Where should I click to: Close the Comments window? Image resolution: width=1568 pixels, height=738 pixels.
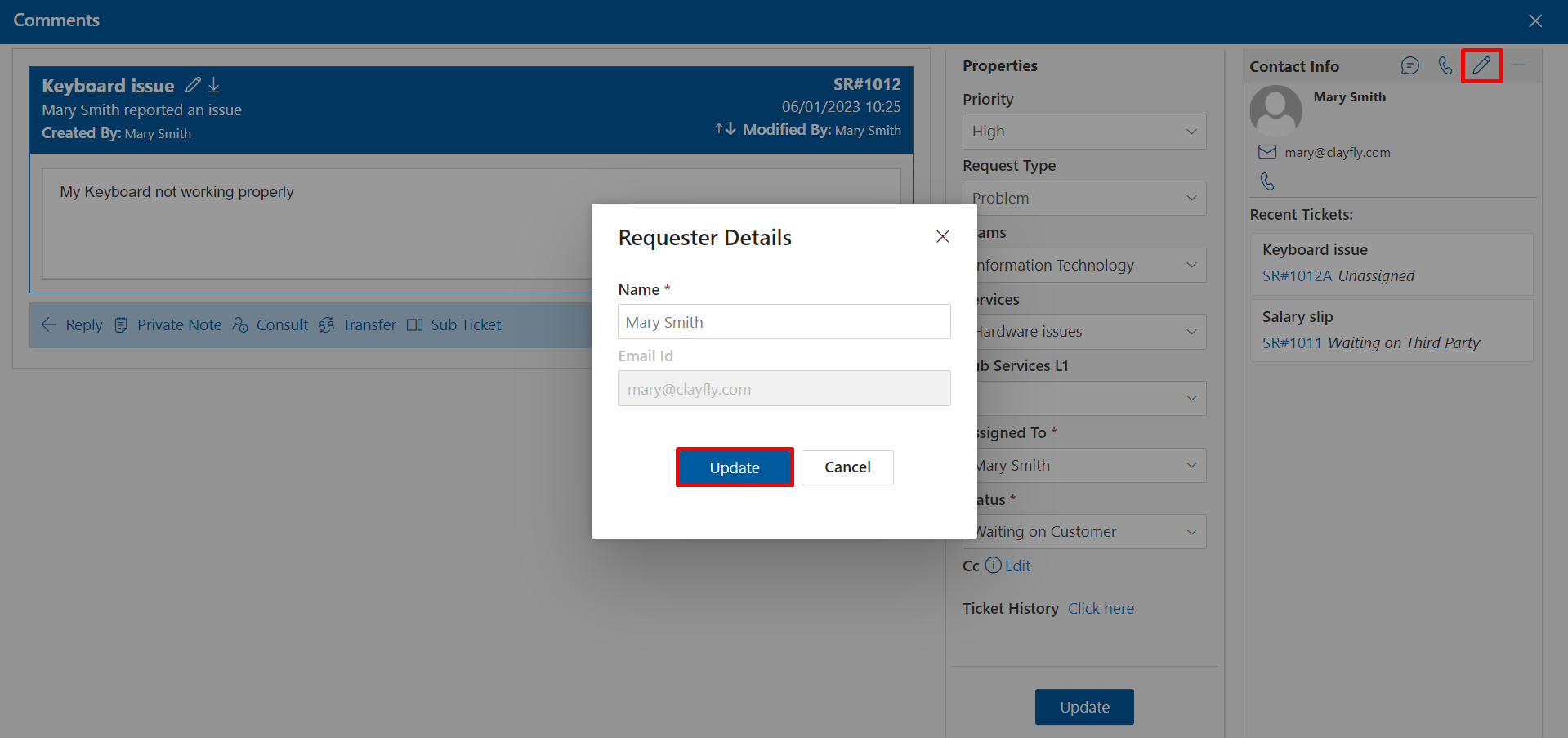click(1535, 20)
